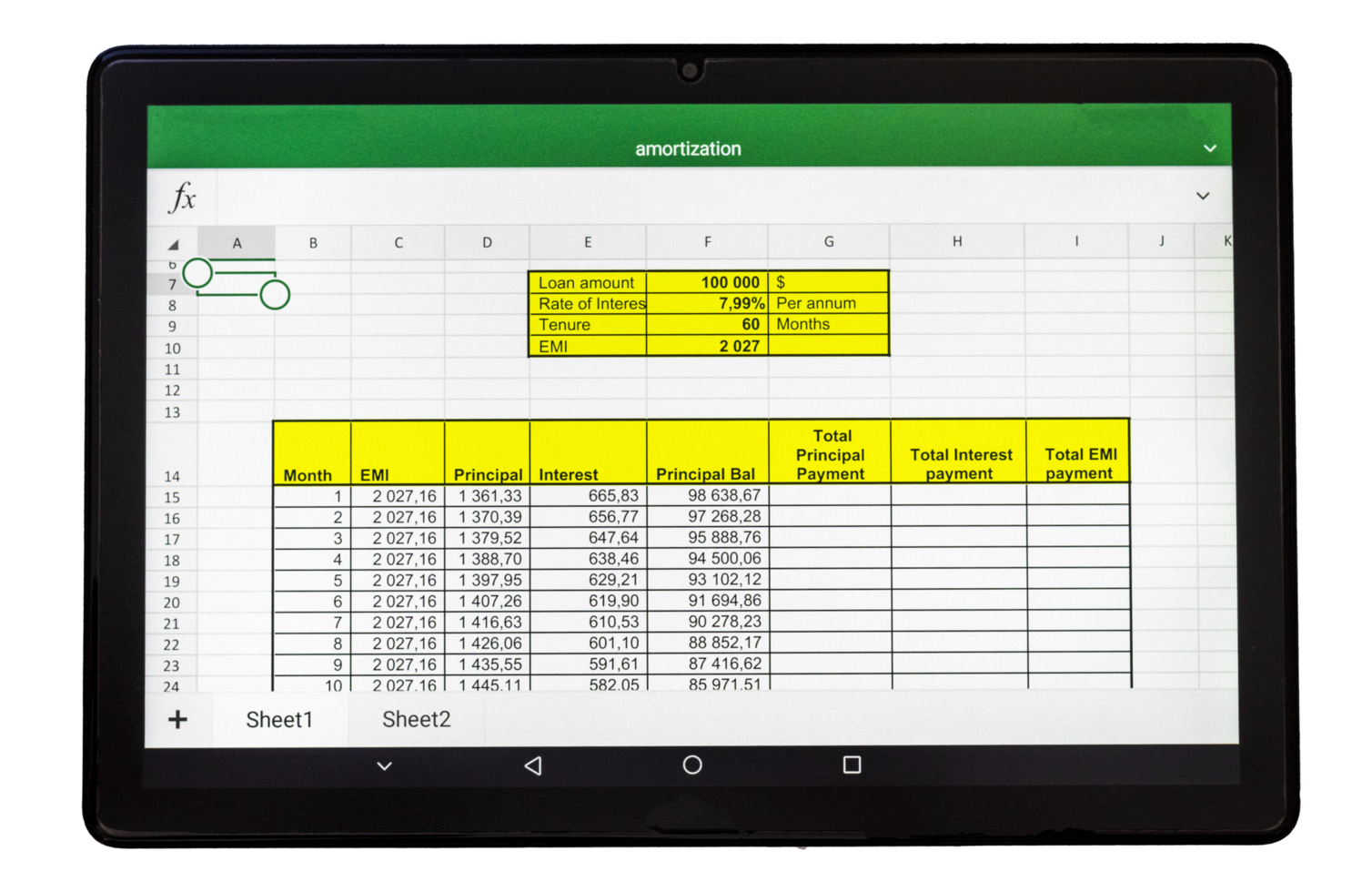
Task: Select row 10 header
Action: [x=172, y=349]
